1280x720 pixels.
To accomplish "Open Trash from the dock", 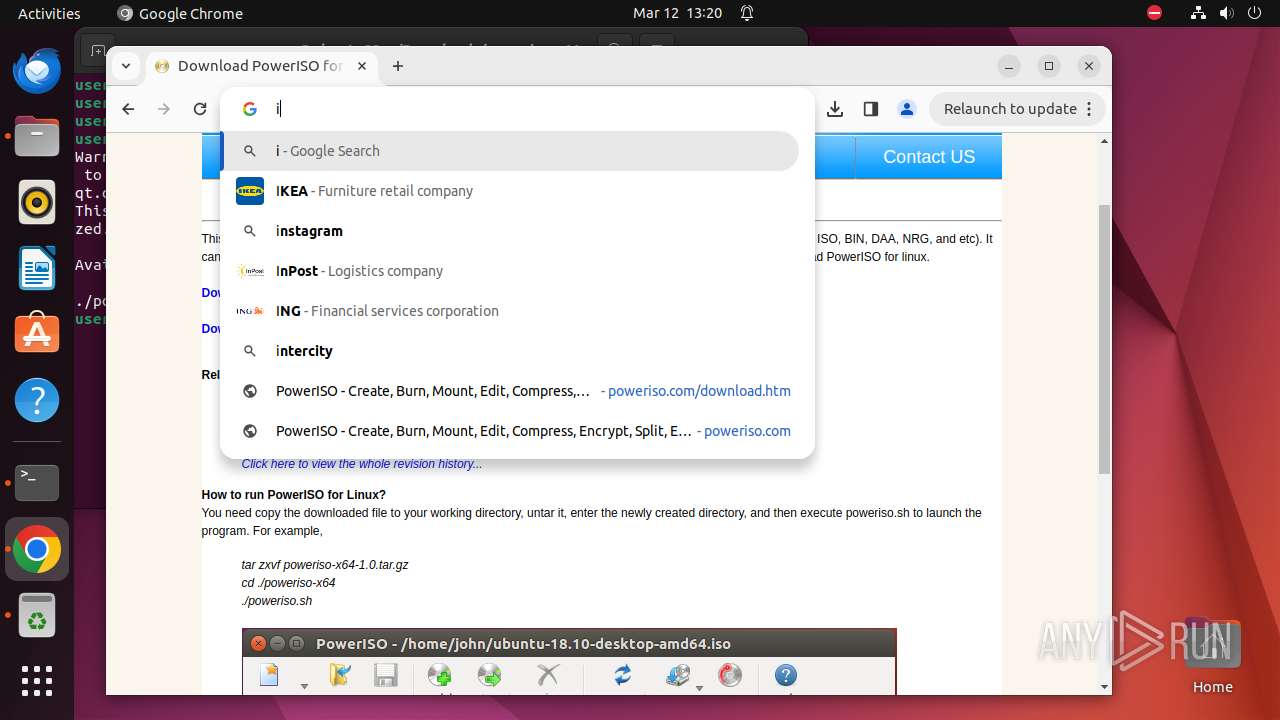I will pos(37,615).
